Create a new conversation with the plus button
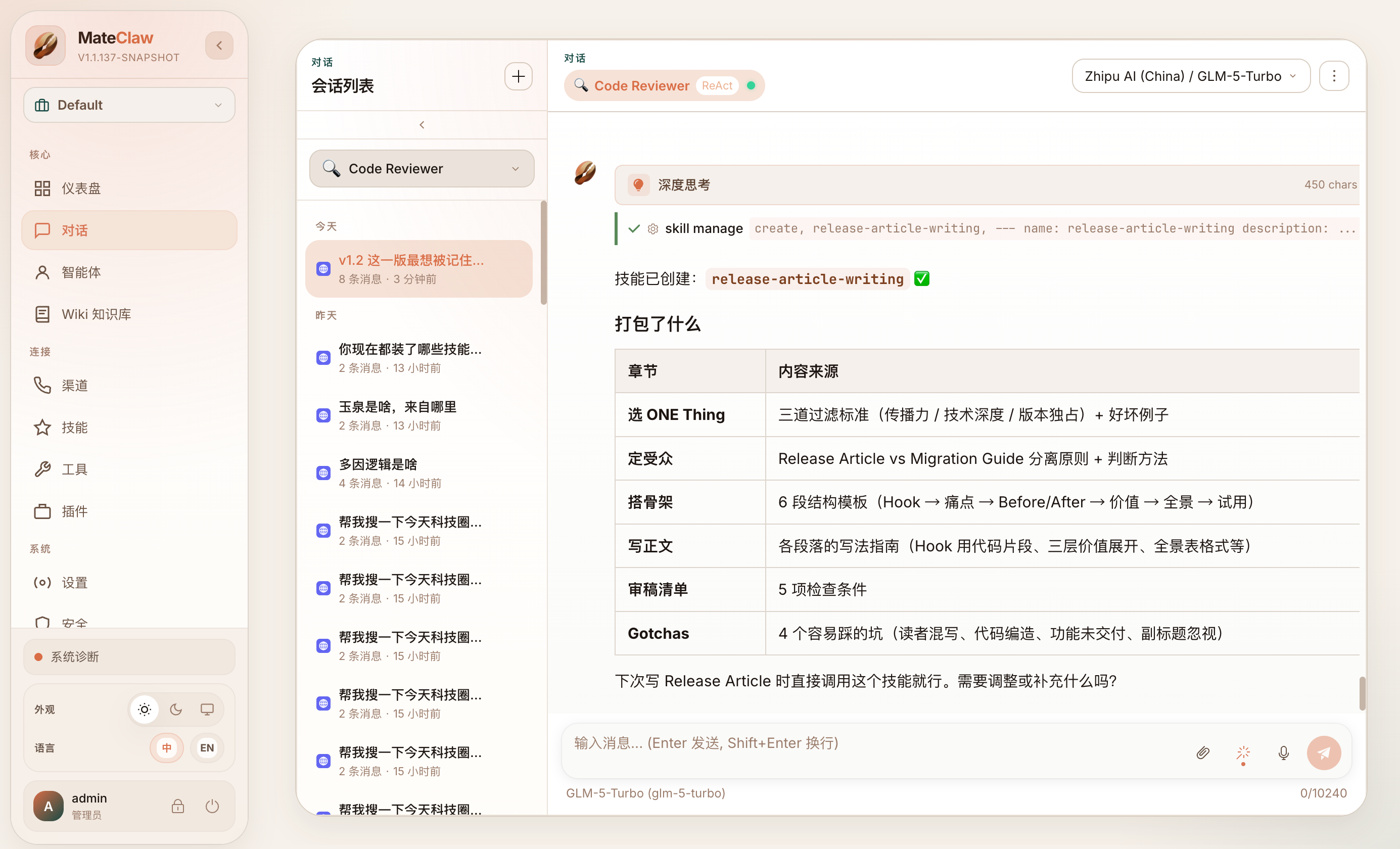 [518, 76]
